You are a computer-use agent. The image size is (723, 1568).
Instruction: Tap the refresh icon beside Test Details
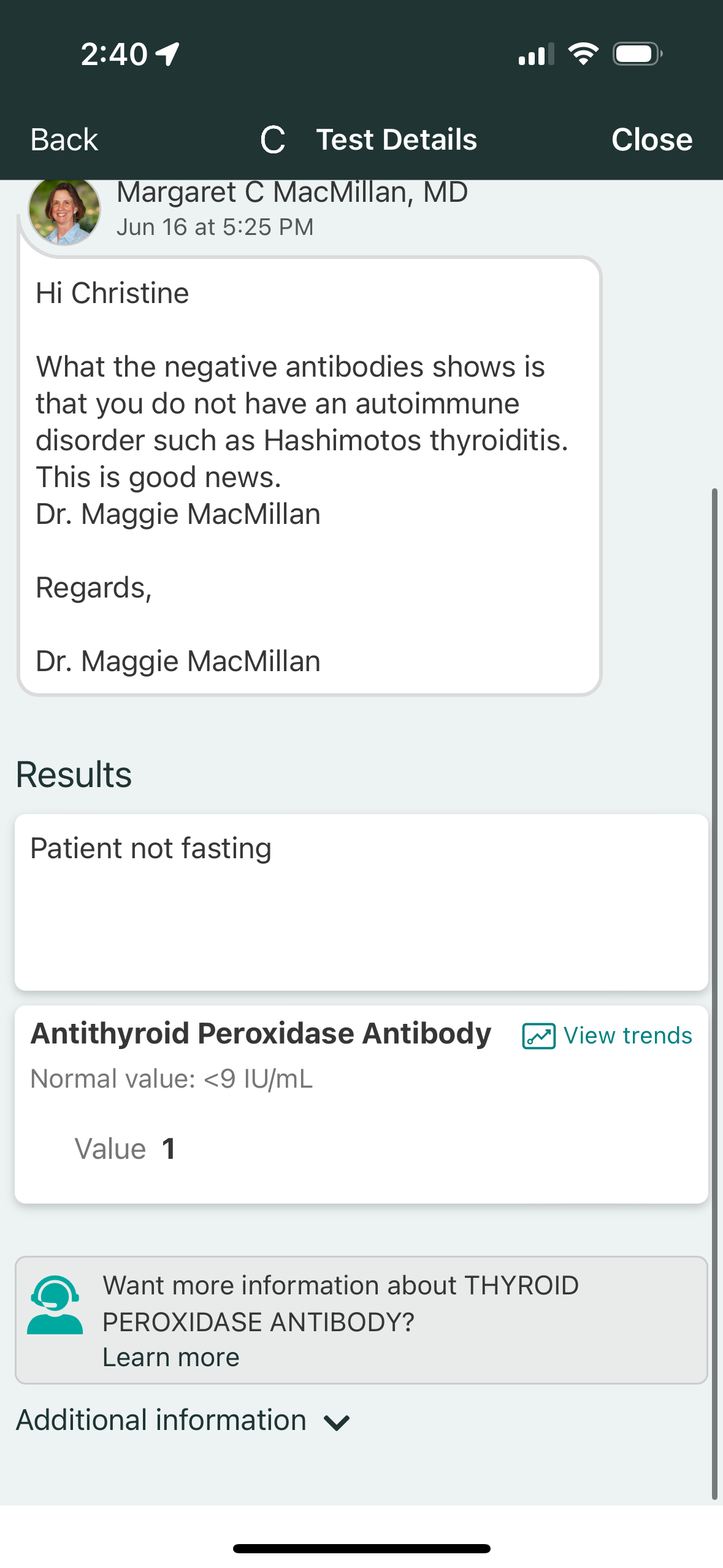[273, 140]
